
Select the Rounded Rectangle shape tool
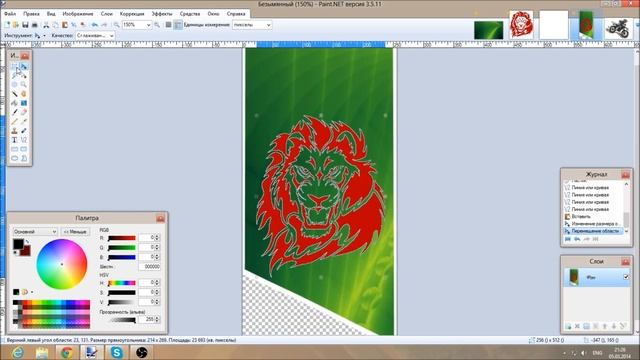tap(24, 149)
